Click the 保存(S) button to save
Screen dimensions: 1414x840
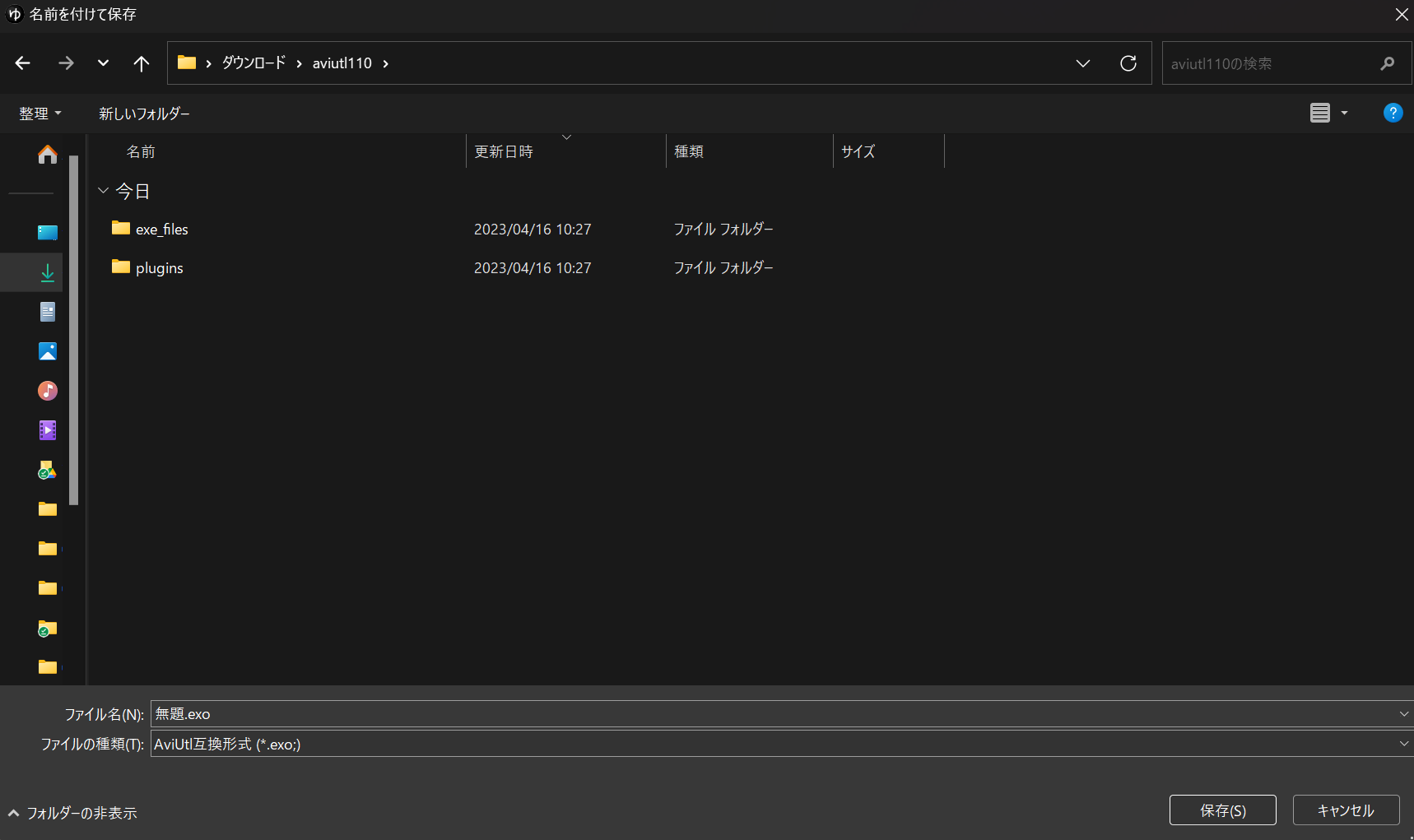pos(1223,810)
